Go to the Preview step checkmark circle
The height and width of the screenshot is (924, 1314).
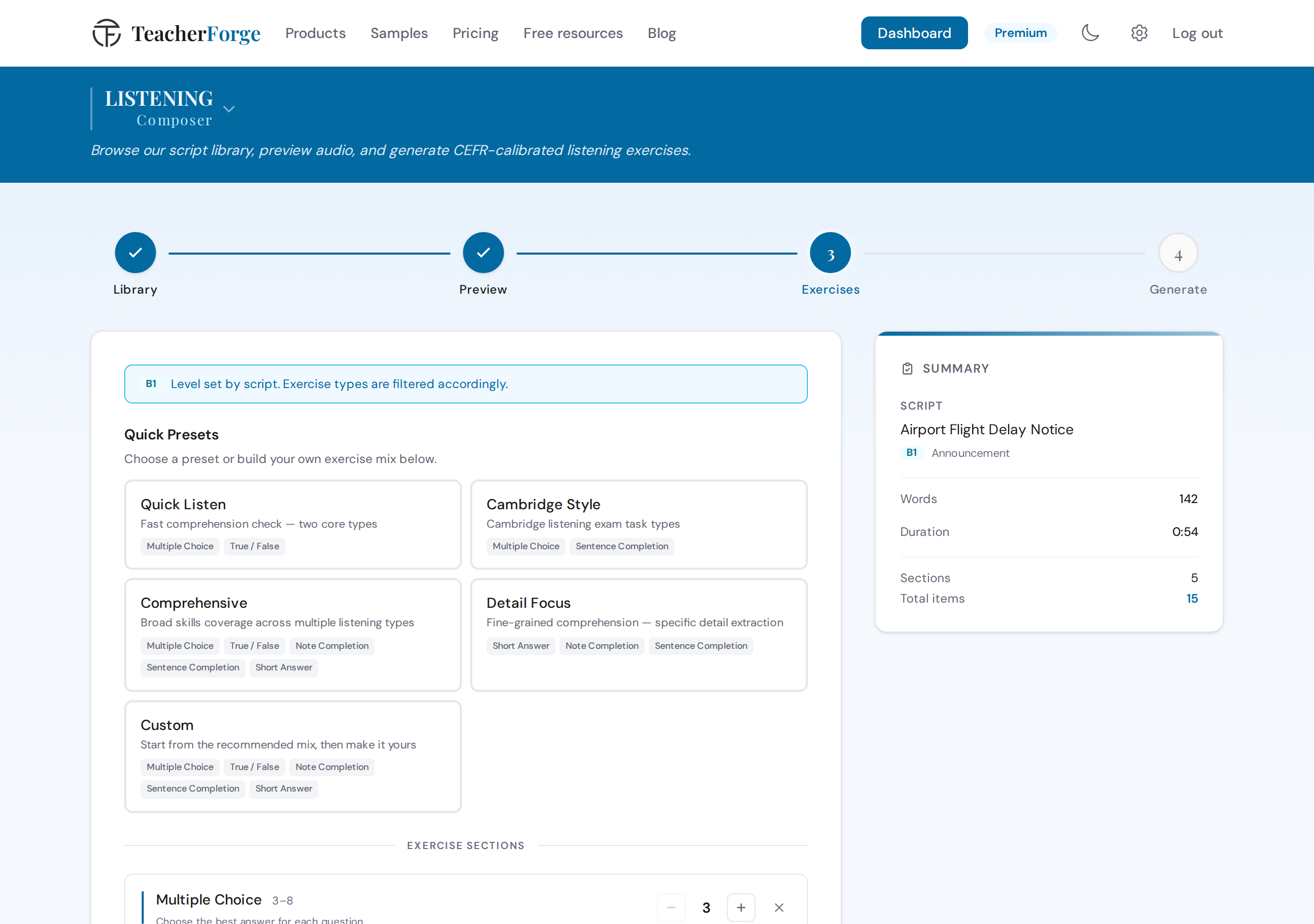483,253
